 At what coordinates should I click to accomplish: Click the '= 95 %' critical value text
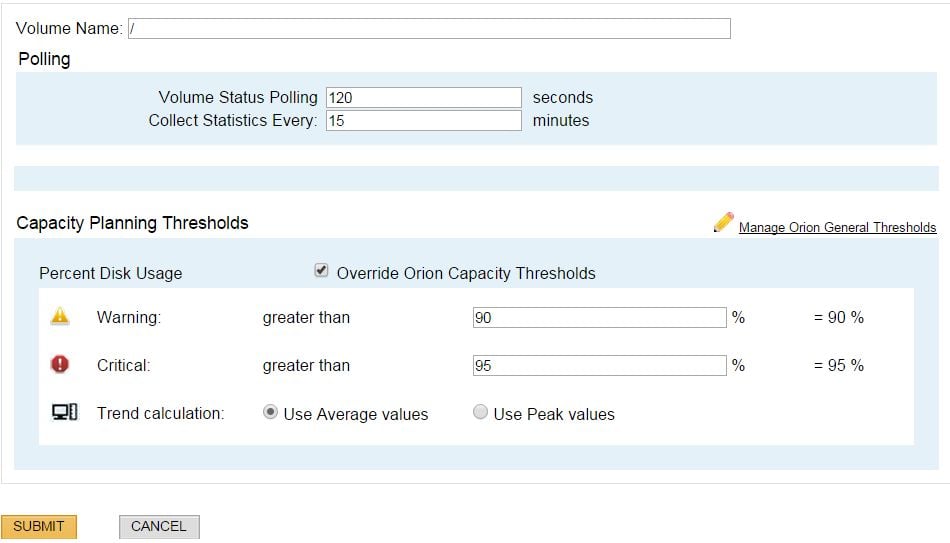(x=839, y=365)
